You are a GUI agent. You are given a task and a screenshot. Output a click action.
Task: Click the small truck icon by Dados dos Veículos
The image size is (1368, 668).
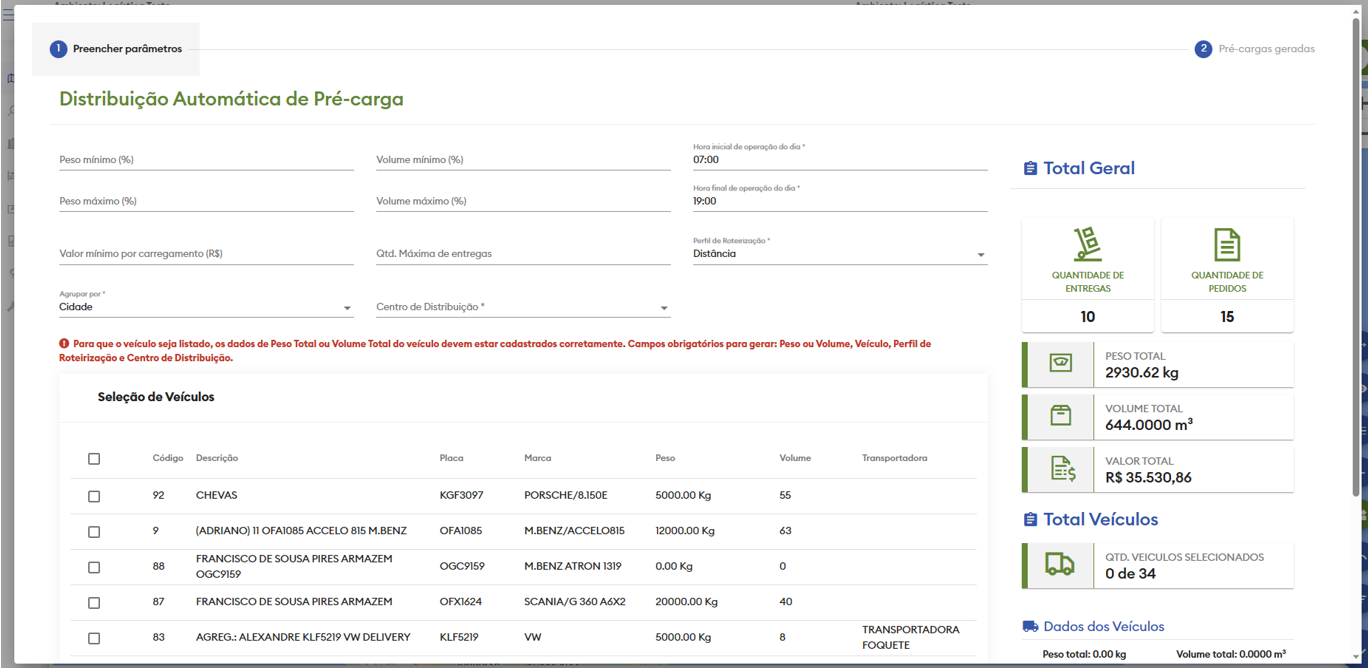click(1030, 627)
